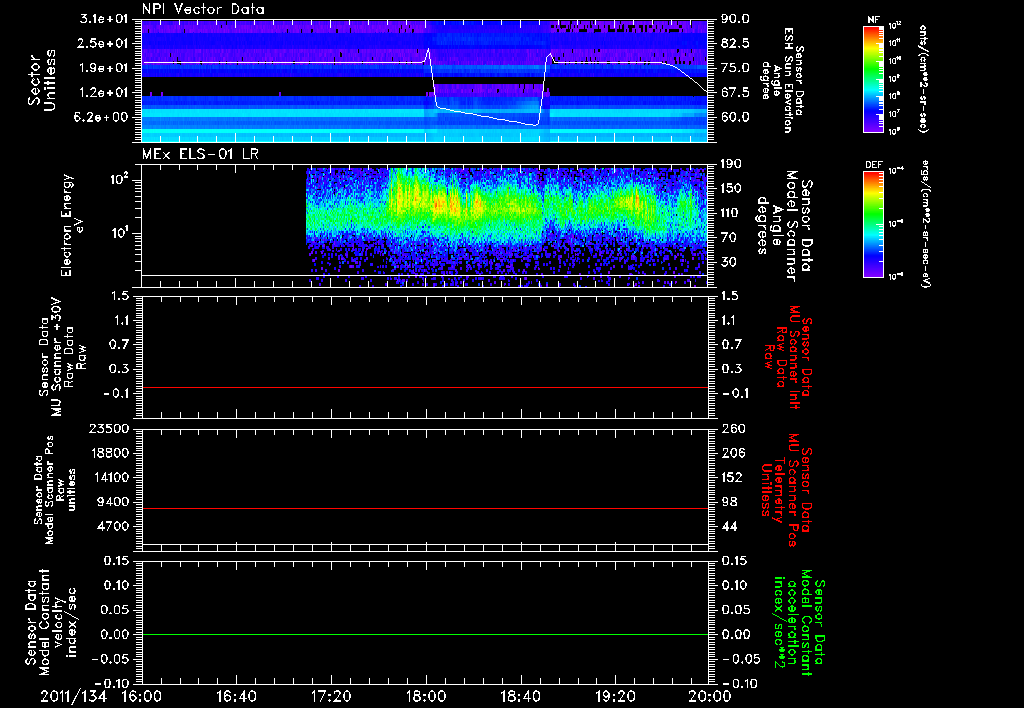Click the red line in Scanner Pos panel
Viewport: 1024px width, 708px height.
424,508
